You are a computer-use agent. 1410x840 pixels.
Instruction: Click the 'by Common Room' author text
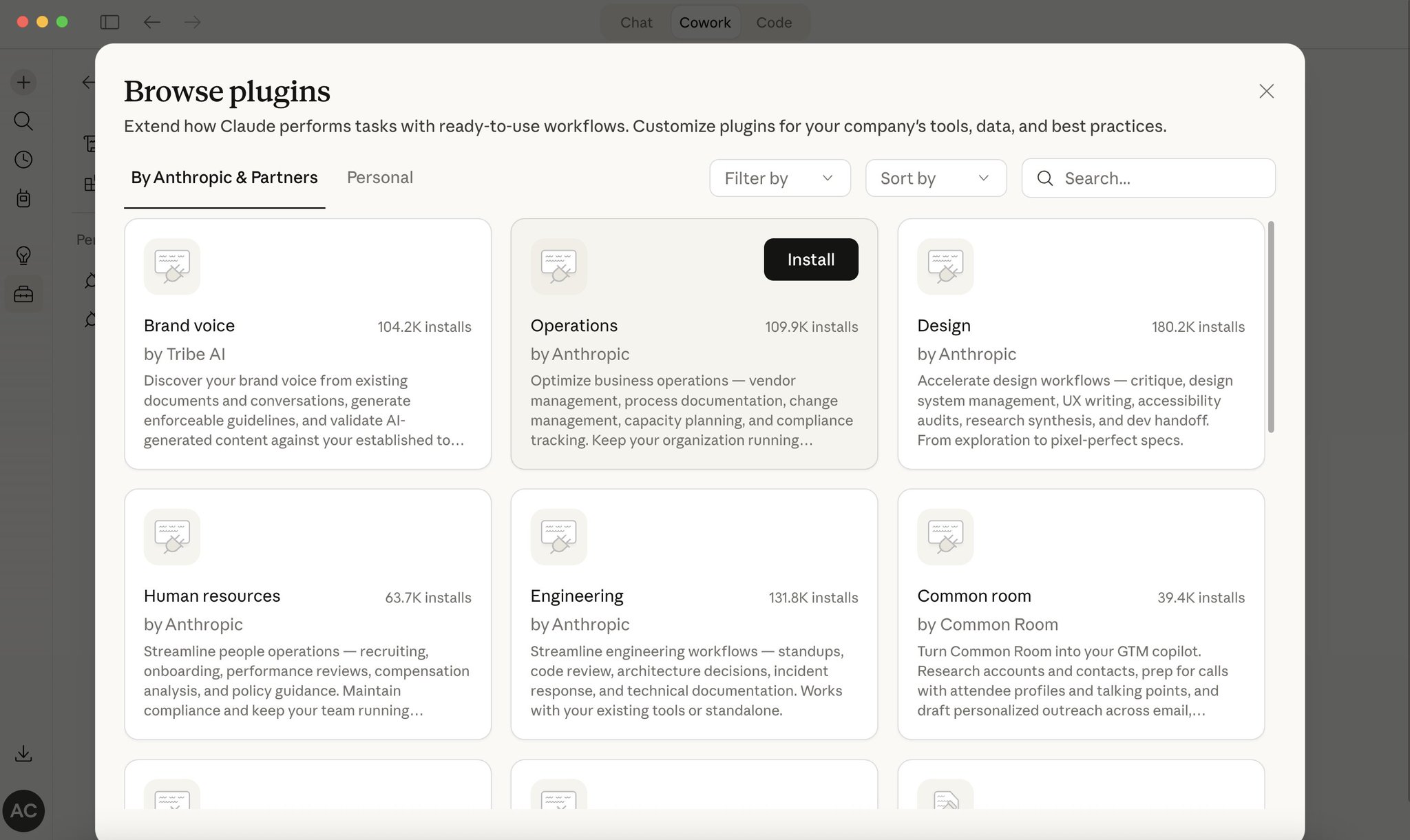(x=988, y=624)
